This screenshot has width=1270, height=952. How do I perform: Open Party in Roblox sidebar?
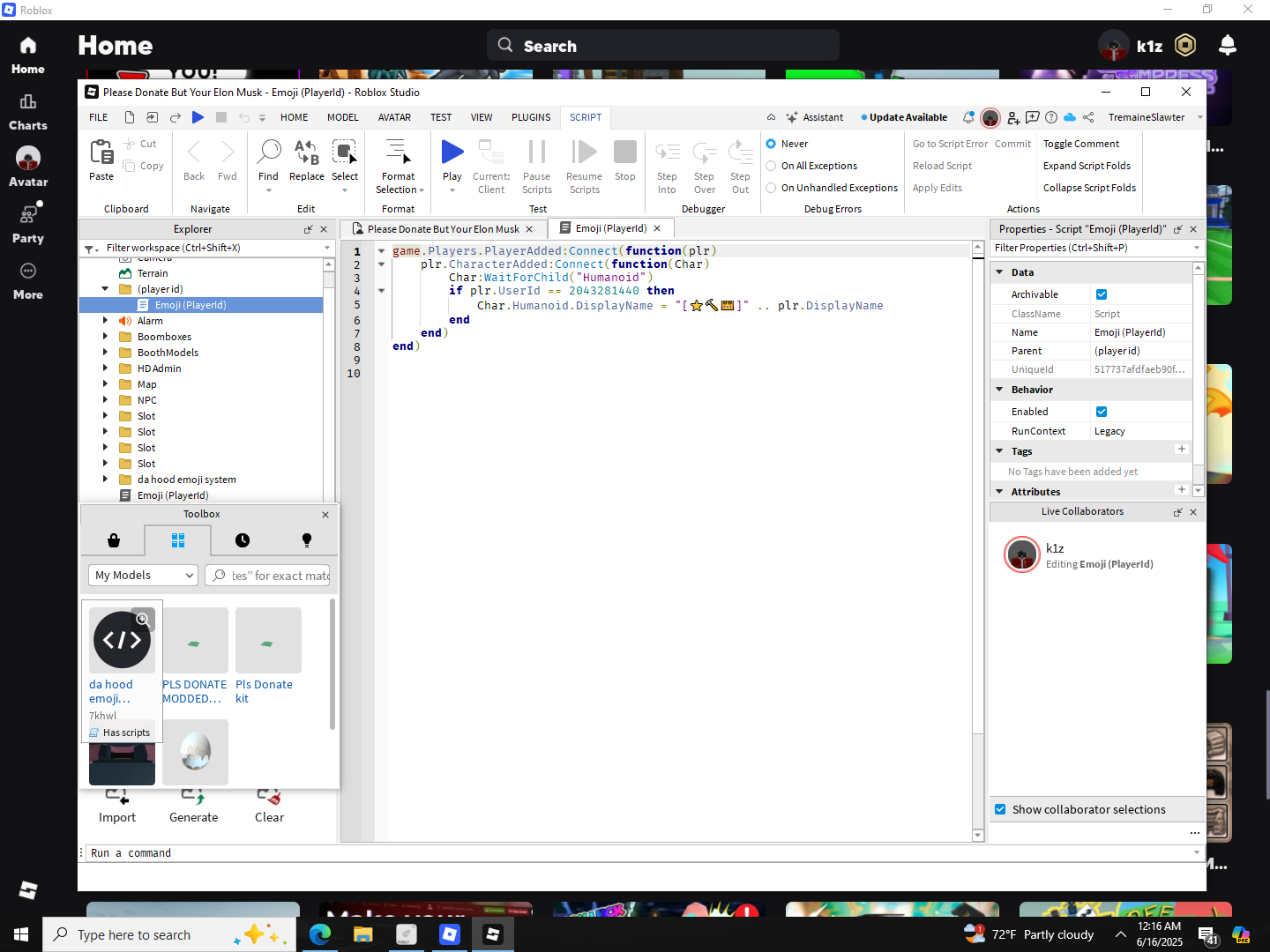pos(28,225)
